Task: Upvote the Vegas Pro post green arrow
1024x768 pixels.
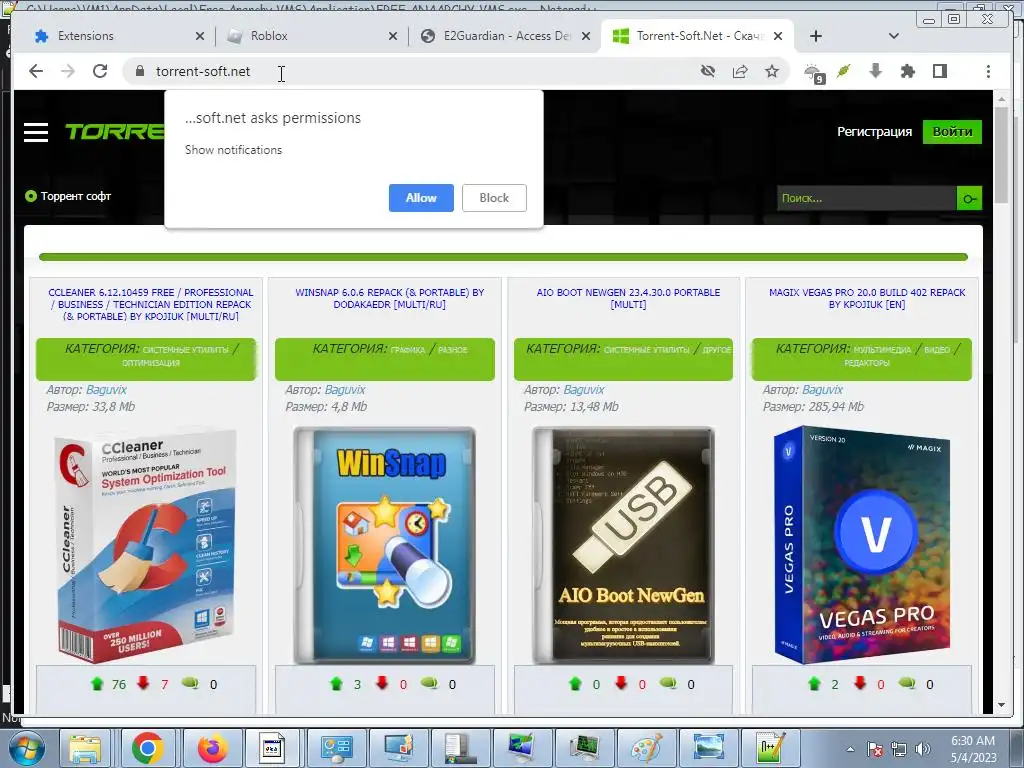Action: pos(814,684)
